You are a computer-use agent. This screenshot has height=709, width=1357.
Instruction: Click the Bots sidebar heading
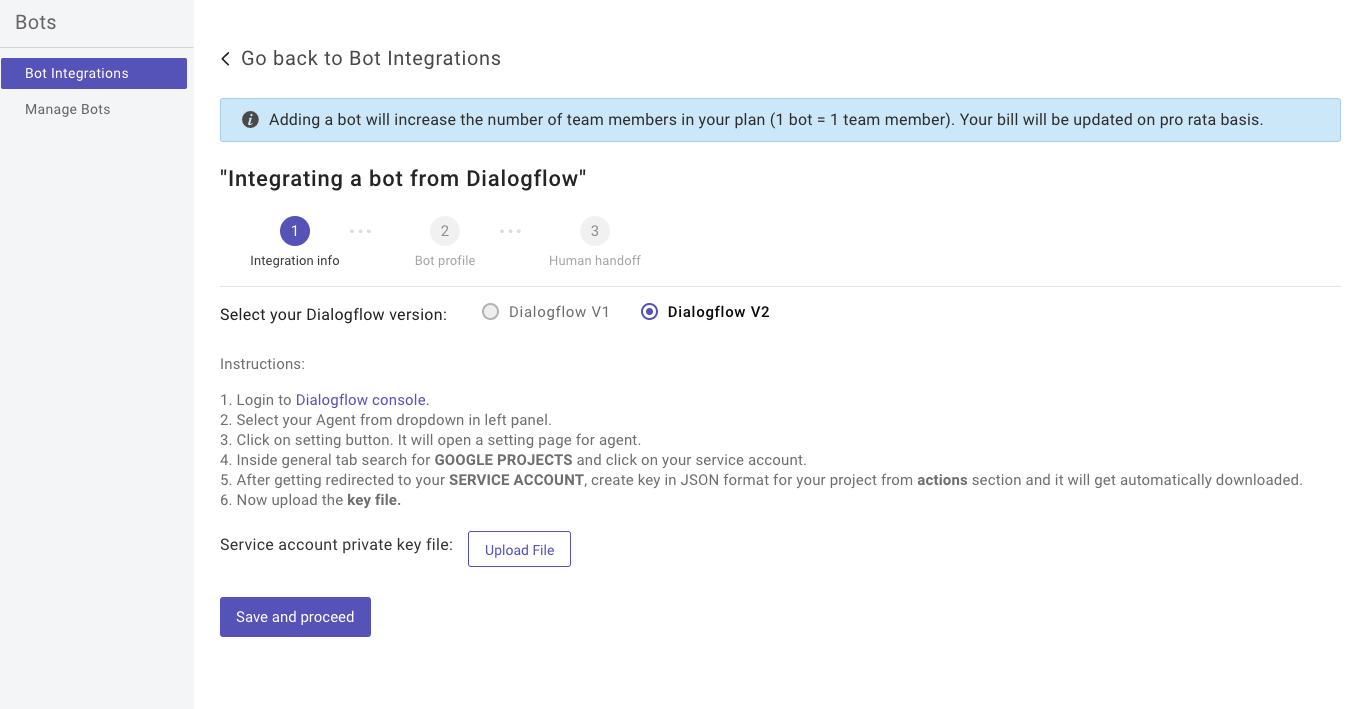coord(36,22)
